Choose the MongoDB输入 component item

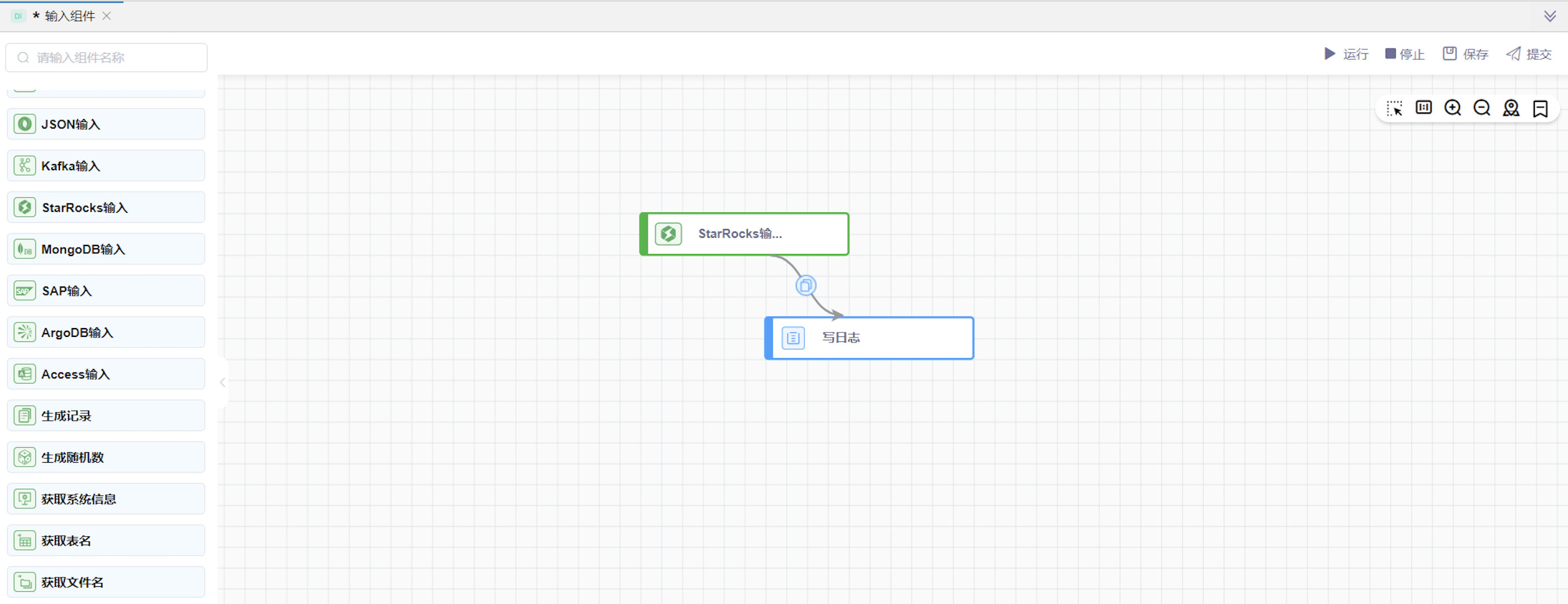click(106, 249)
